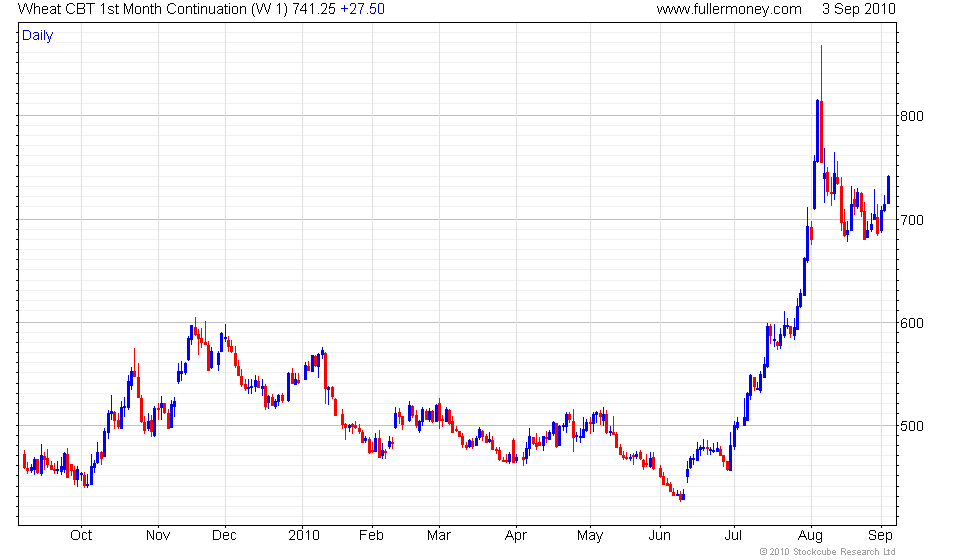Select the 600 price axis label
This screenshot has height=560, width=980.
pos(911,323)
